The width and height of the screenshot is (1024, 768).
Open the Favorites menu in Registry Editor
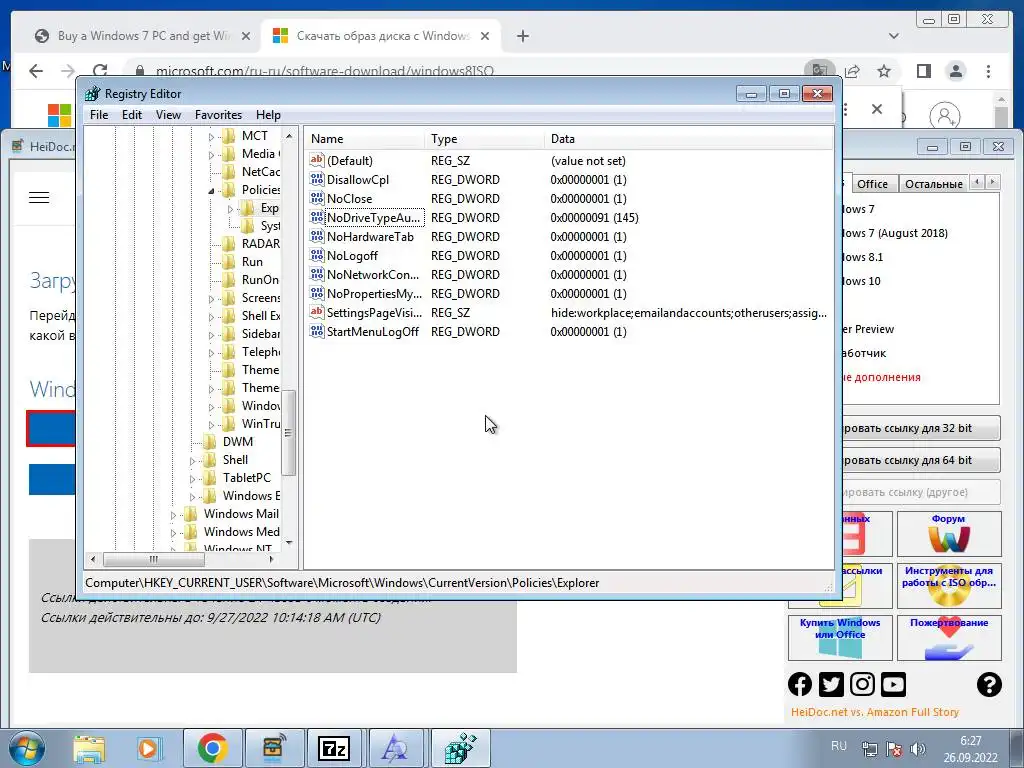[x=218, y=115]
